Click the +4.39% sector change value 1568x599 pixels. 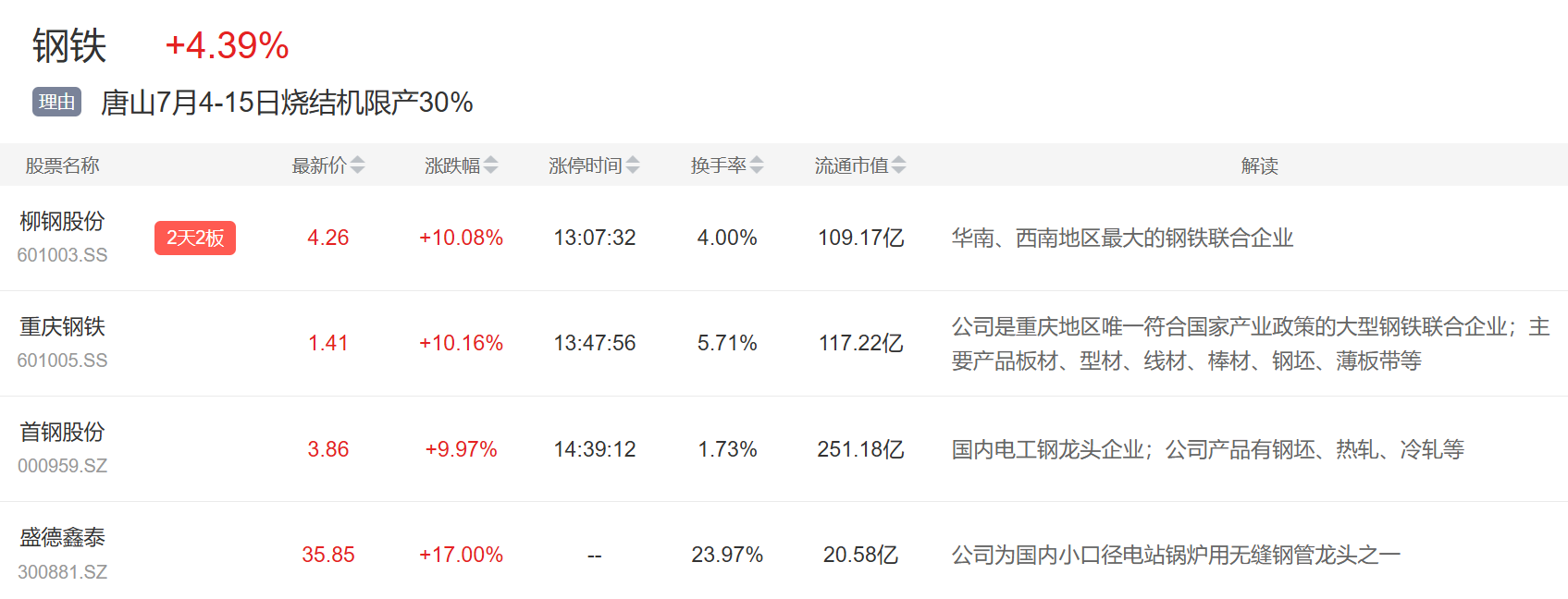click(227, 45)
